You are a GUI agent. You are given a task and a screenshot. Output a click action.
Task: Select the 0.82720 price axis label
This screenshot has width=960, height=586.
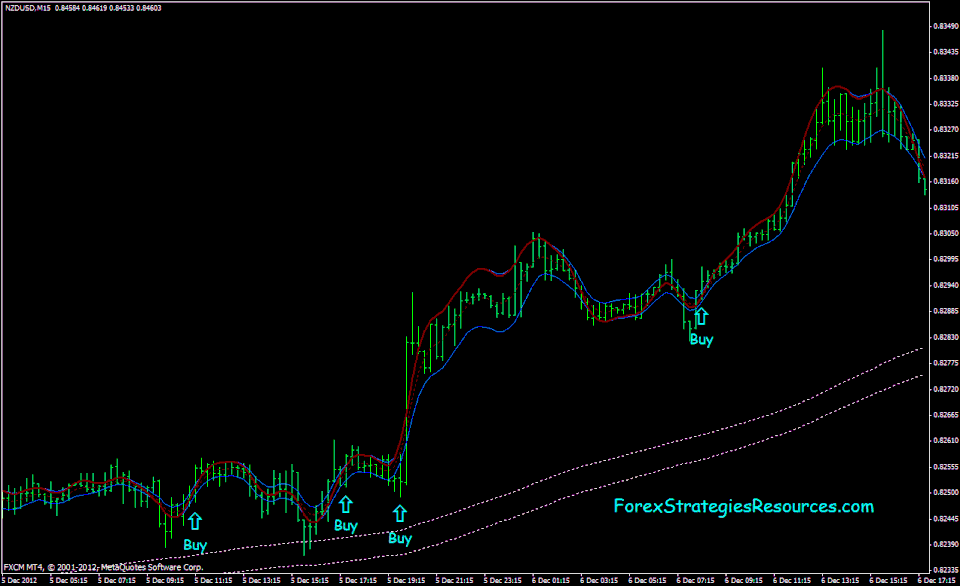click(x=946, y=389)
